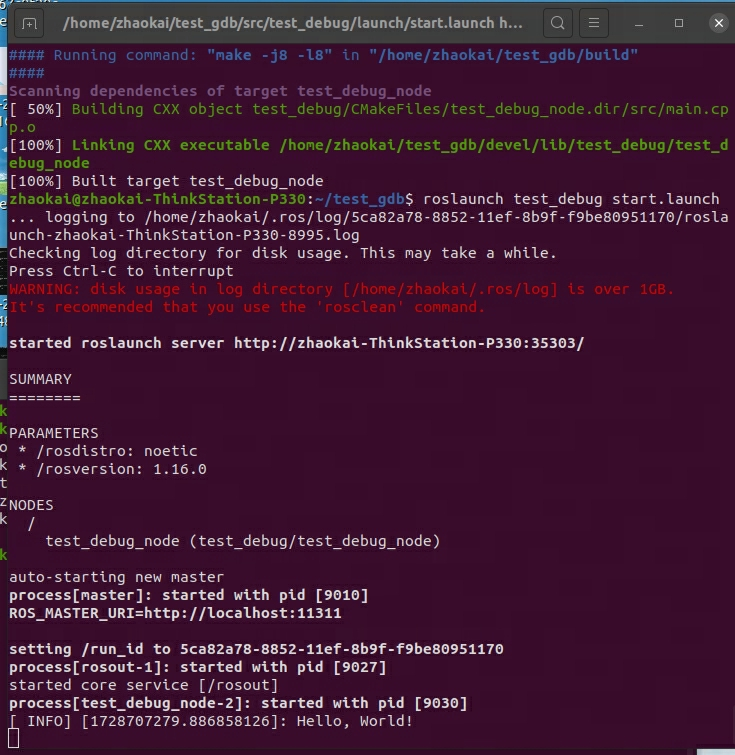Click the "Building CXX object" line
Viewport: 735px width, 755px height.
click(x=368, y=118)
